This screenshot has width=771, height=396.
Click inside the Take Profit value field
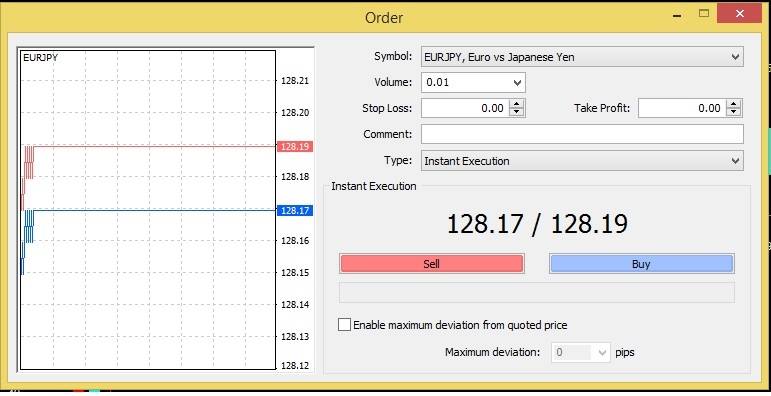coord(683,108)
